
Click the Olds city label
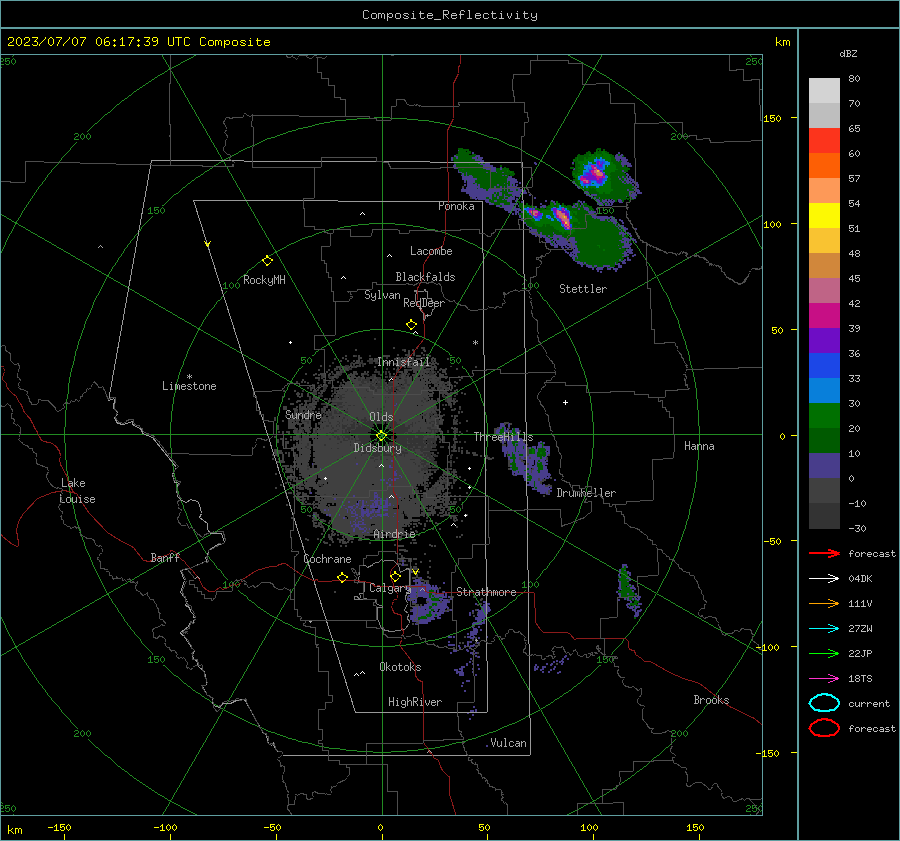coord(381,417)
